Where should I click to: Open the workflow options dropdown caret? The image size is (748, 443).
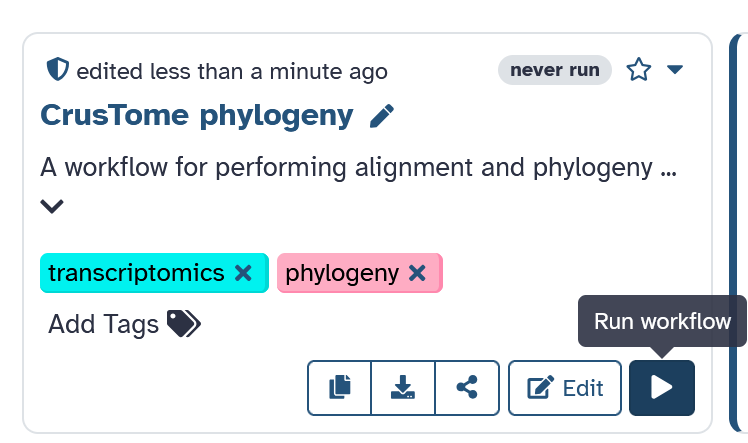coord(675,70)
